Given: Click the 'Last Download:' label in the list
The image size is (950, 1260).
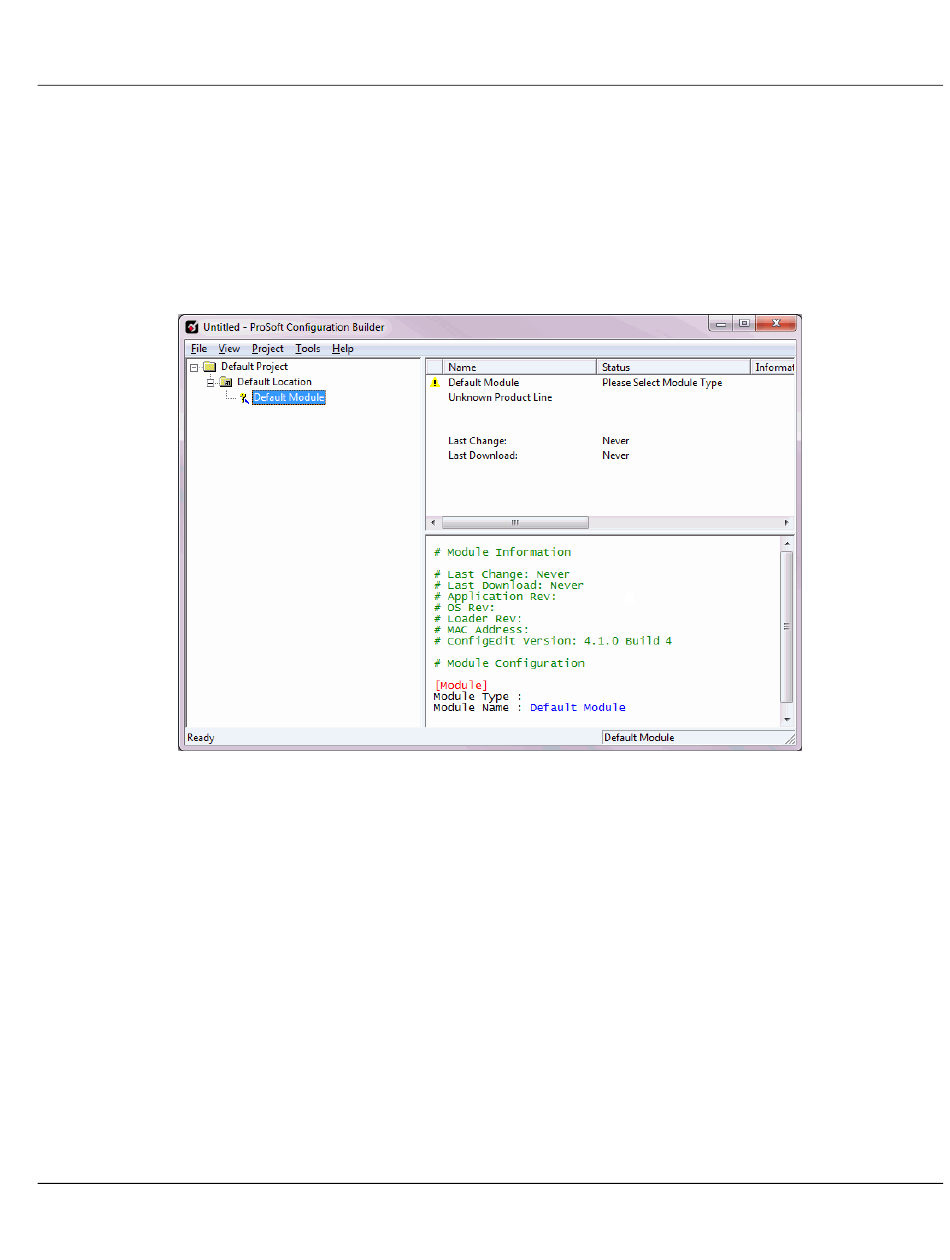Looking at the screenshot, I should pyautogui.click(x=483, y=456).
